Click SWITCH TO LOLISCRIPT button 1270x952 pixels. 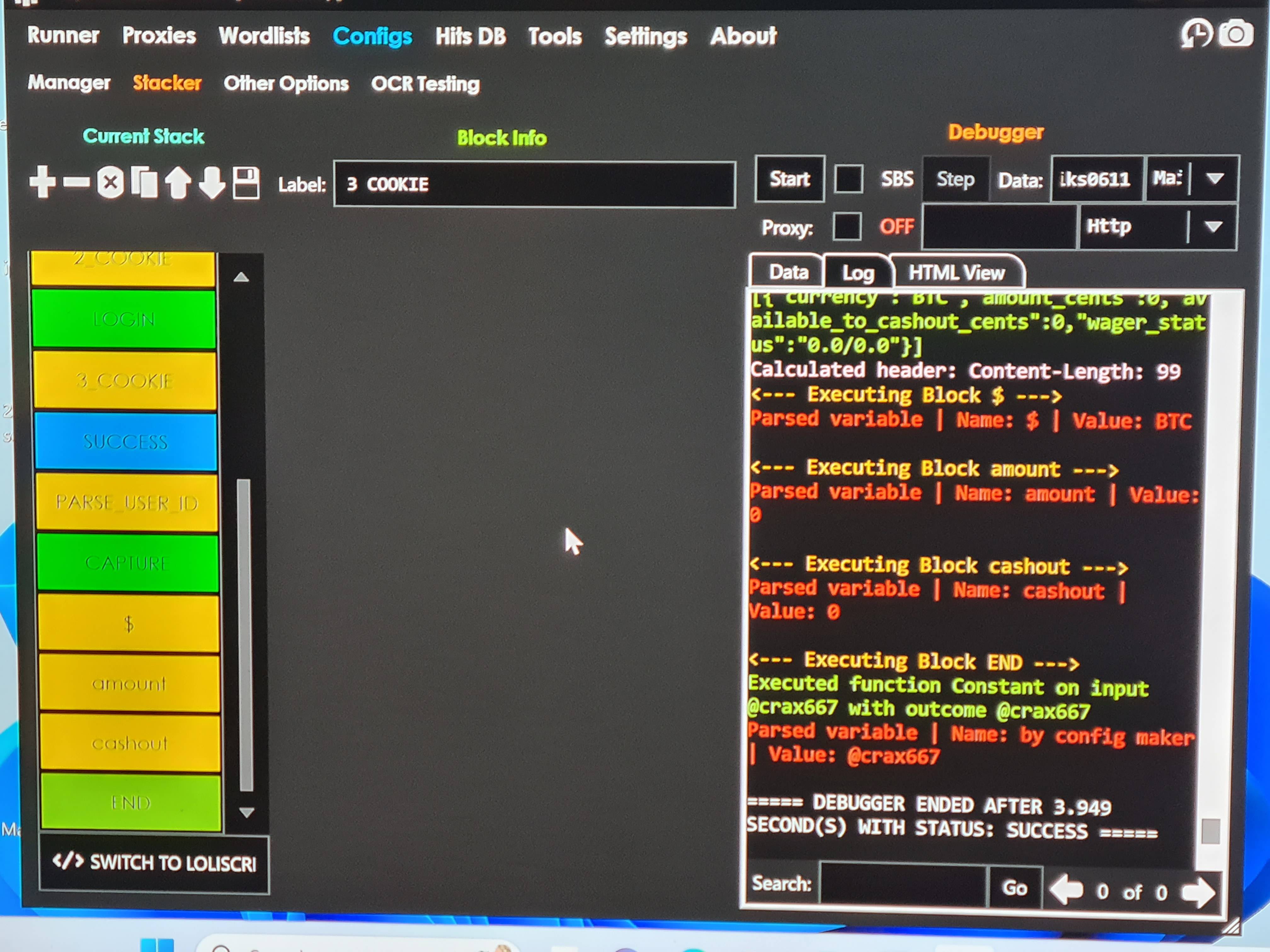click(x=154, y=863)
